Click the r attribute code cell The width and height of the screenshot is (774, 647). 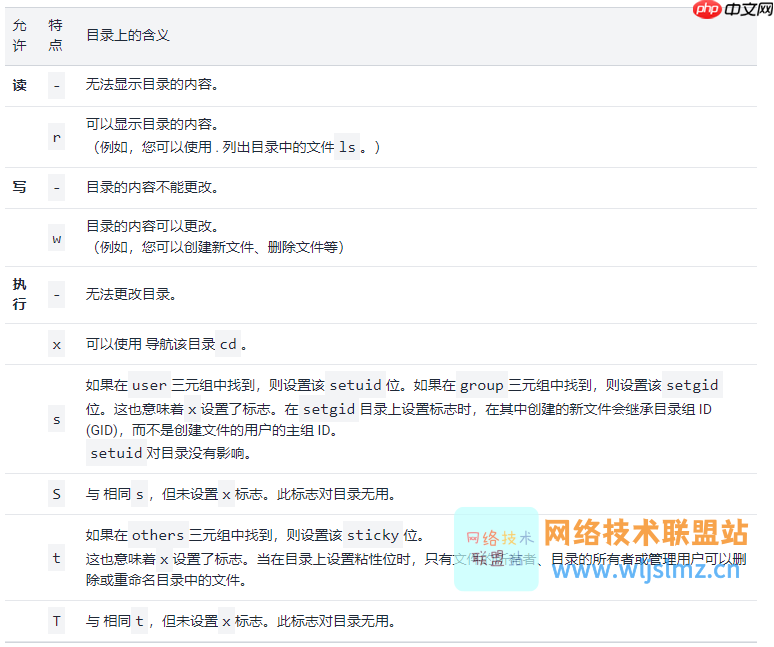56,137
